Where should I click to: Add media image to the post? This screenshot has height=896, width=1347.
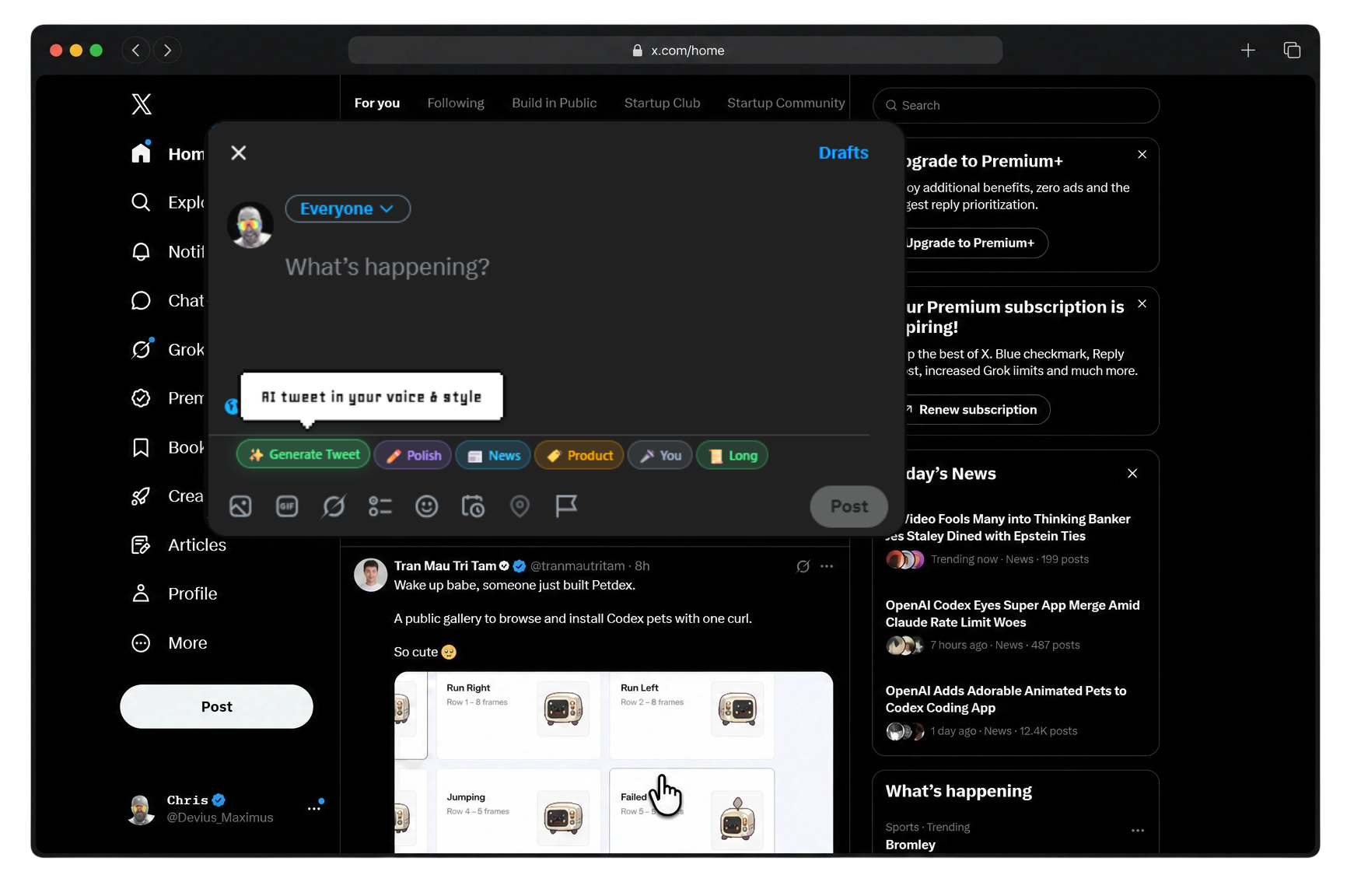click(240, 506)
